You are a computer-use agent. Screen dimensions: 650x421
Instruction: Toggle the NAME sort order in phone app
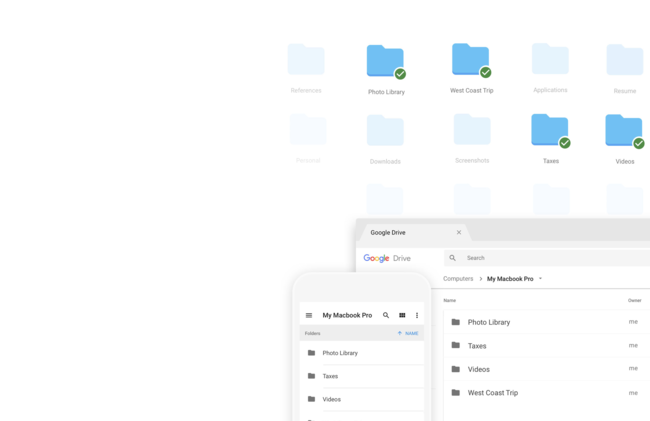pos(412,333)
